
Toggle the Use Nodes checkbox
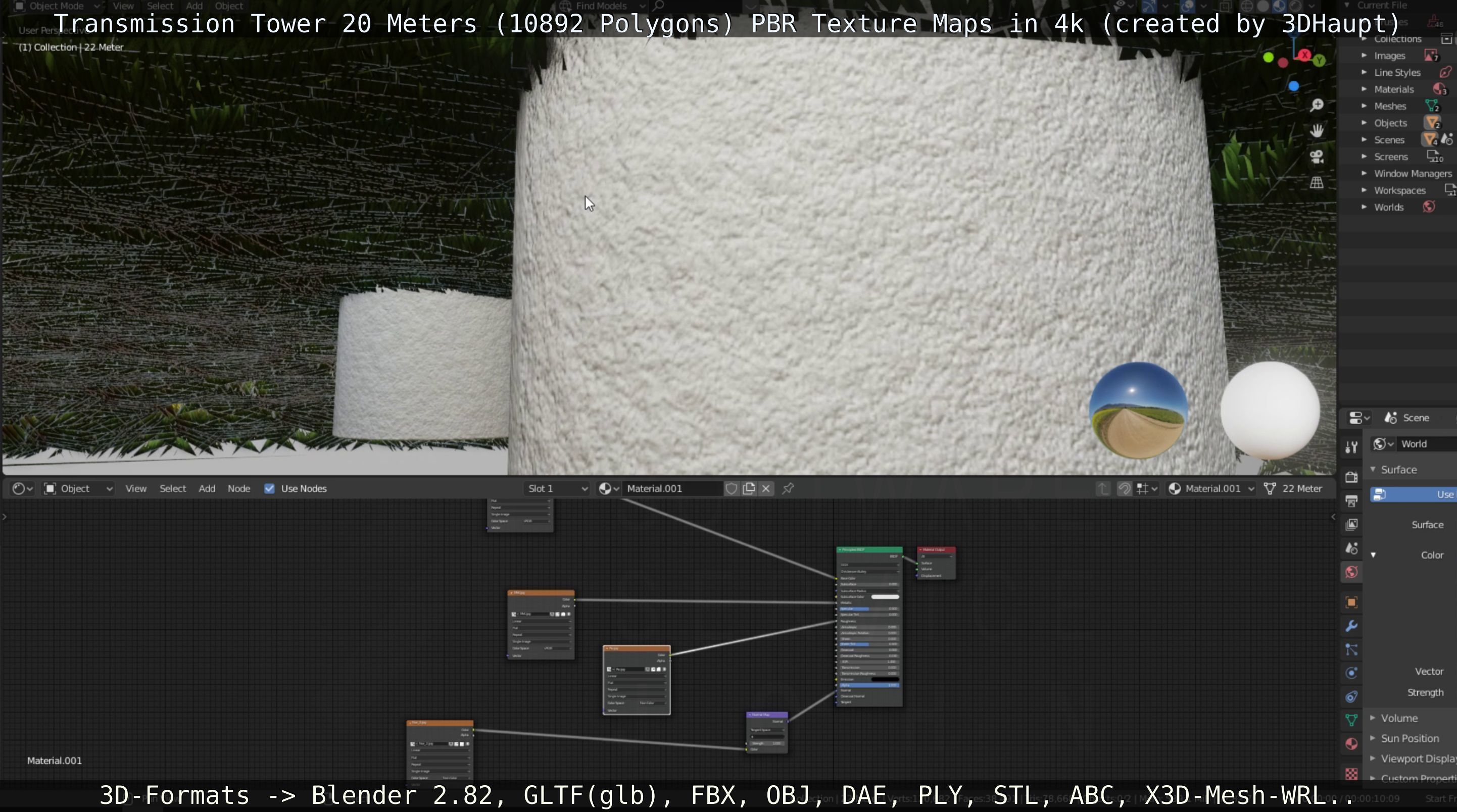click(x=269, y=488)
